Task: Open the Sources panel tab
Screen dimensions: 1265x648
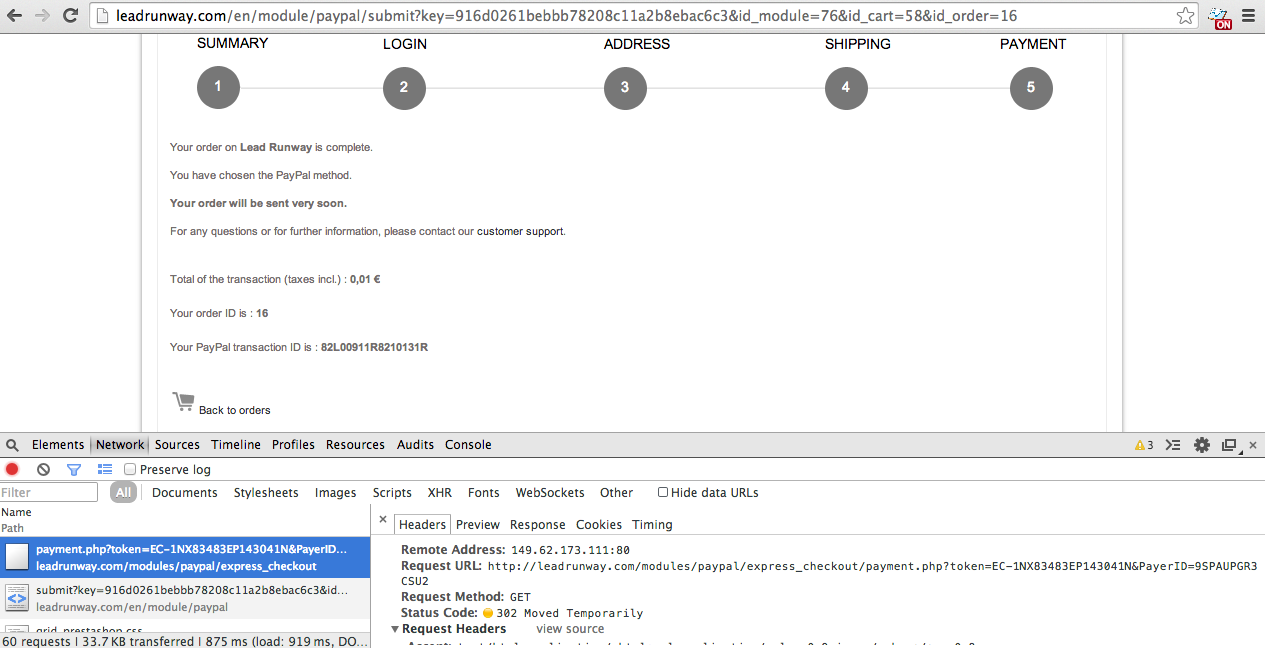Action: tap(177, 445)
